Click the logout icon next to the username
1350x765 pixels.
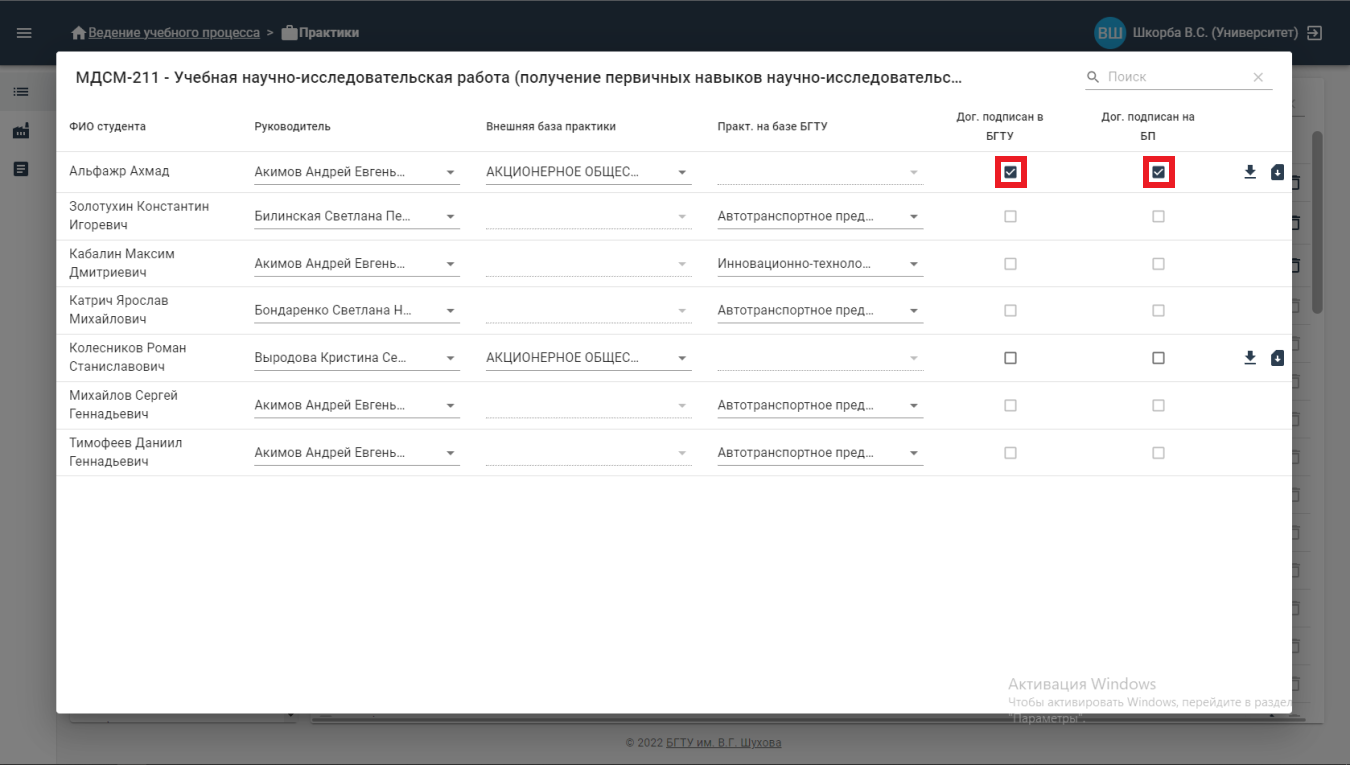point(1315,33)
